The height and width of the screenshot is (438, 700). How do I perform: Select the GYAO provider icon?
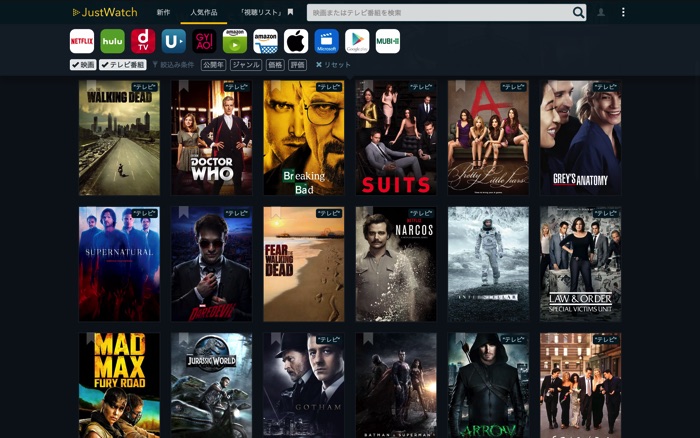click(204, 41)
